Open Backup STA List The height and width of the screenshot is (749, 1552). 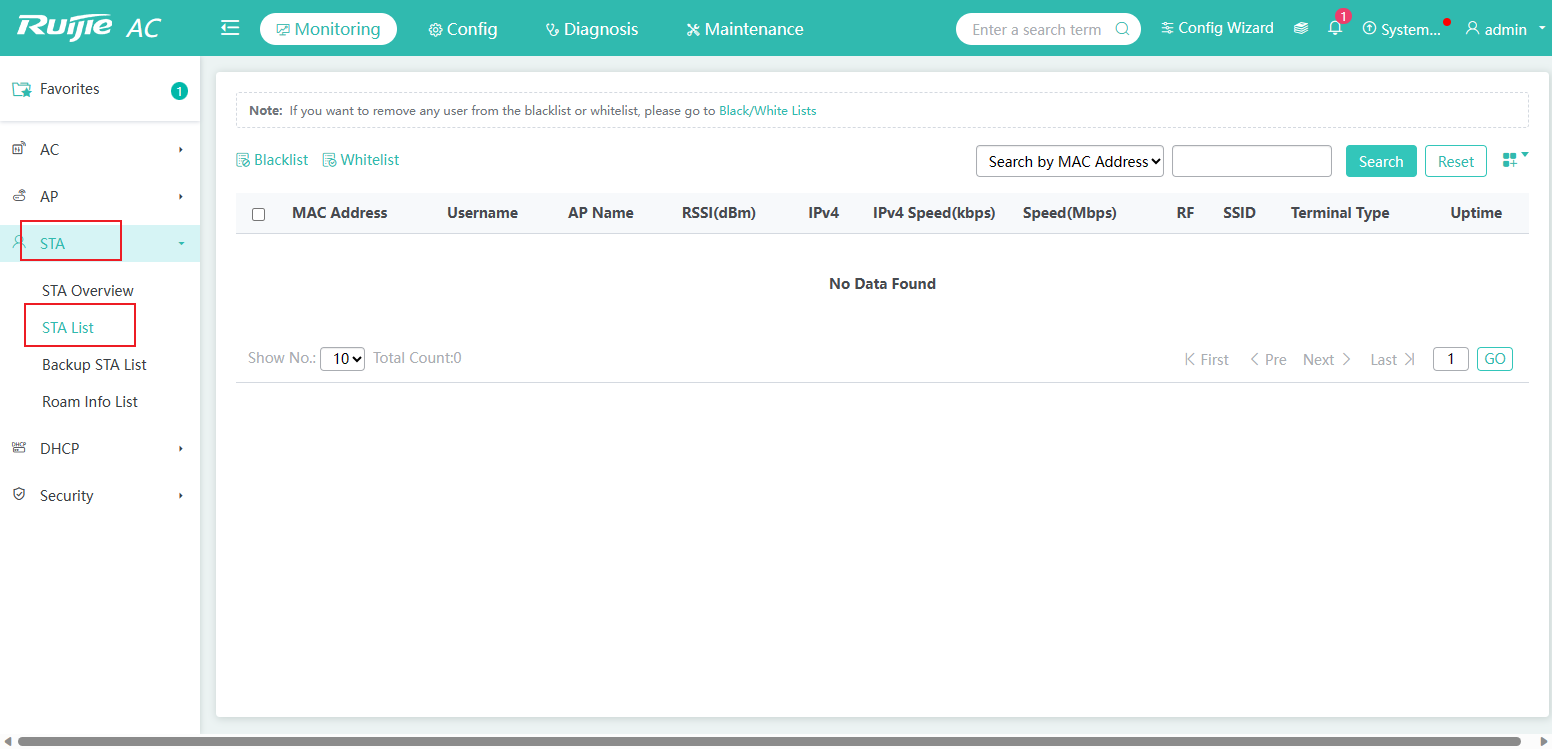click(94, 365)
